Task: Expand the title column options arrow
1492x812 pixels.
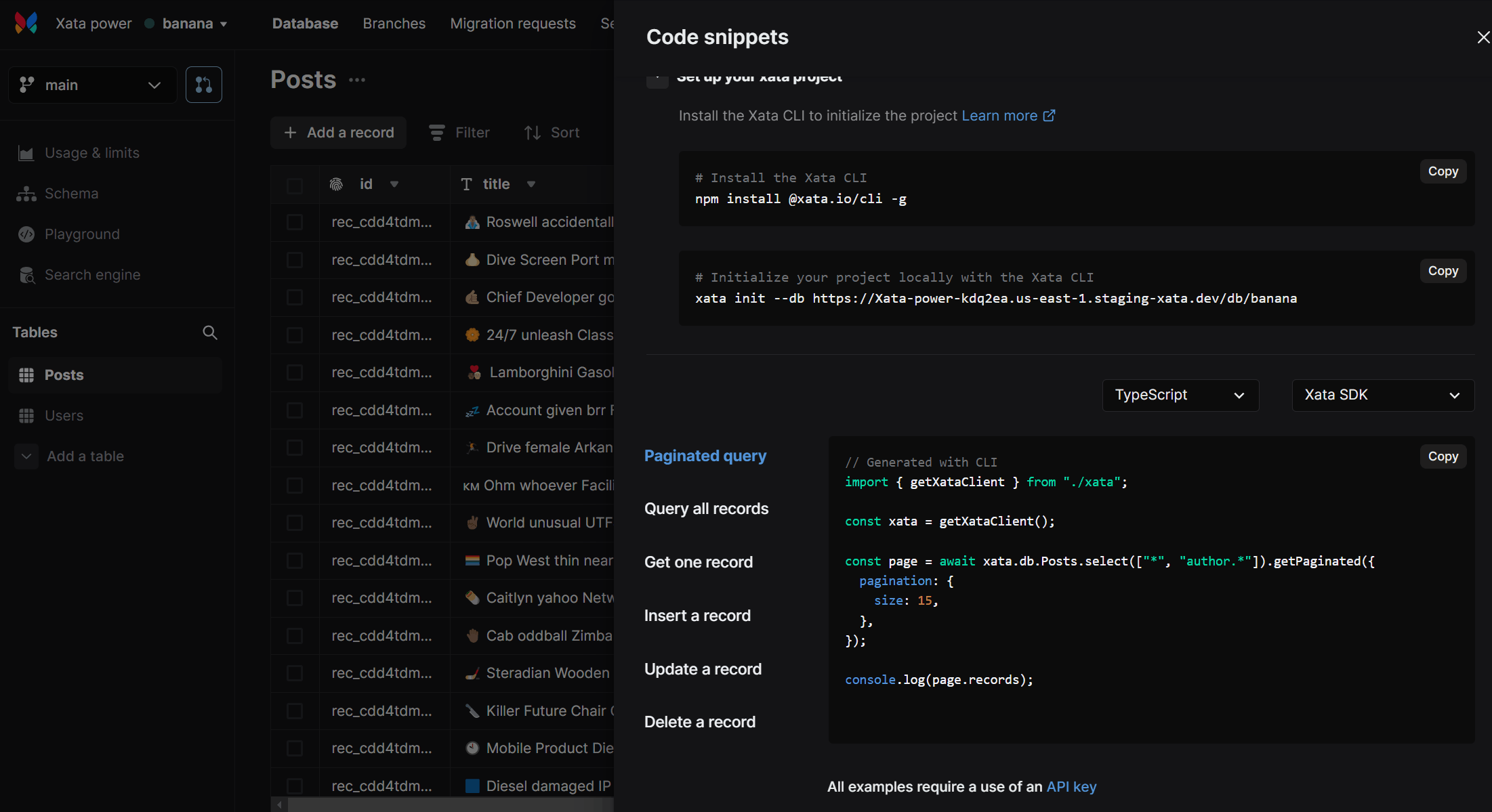Action: [531, 184]
